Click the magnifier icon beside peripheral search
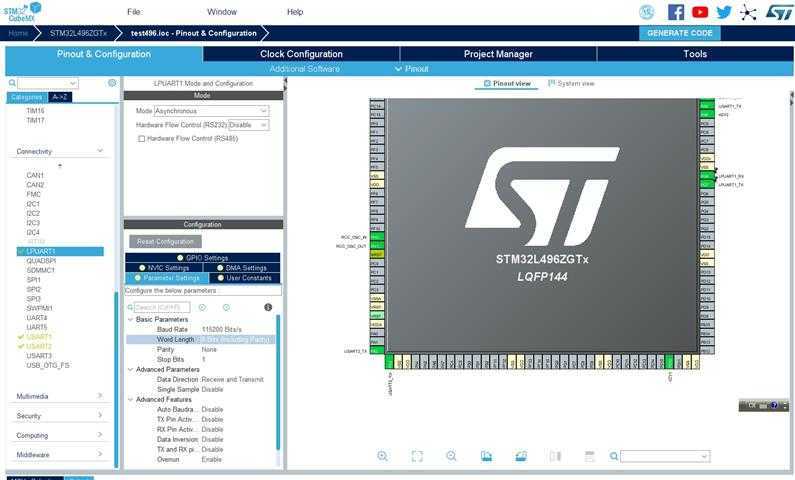The image size is (795, 480). tap(12, 83)
